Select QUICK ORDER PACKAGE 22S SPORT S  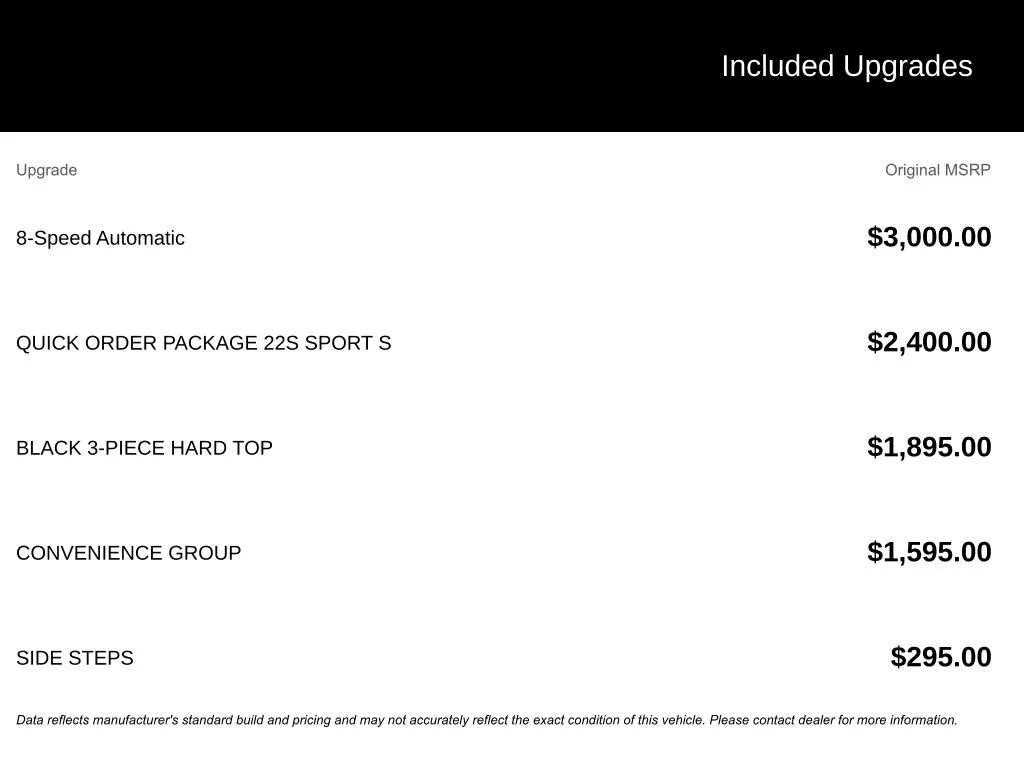(x=203, y=343)
